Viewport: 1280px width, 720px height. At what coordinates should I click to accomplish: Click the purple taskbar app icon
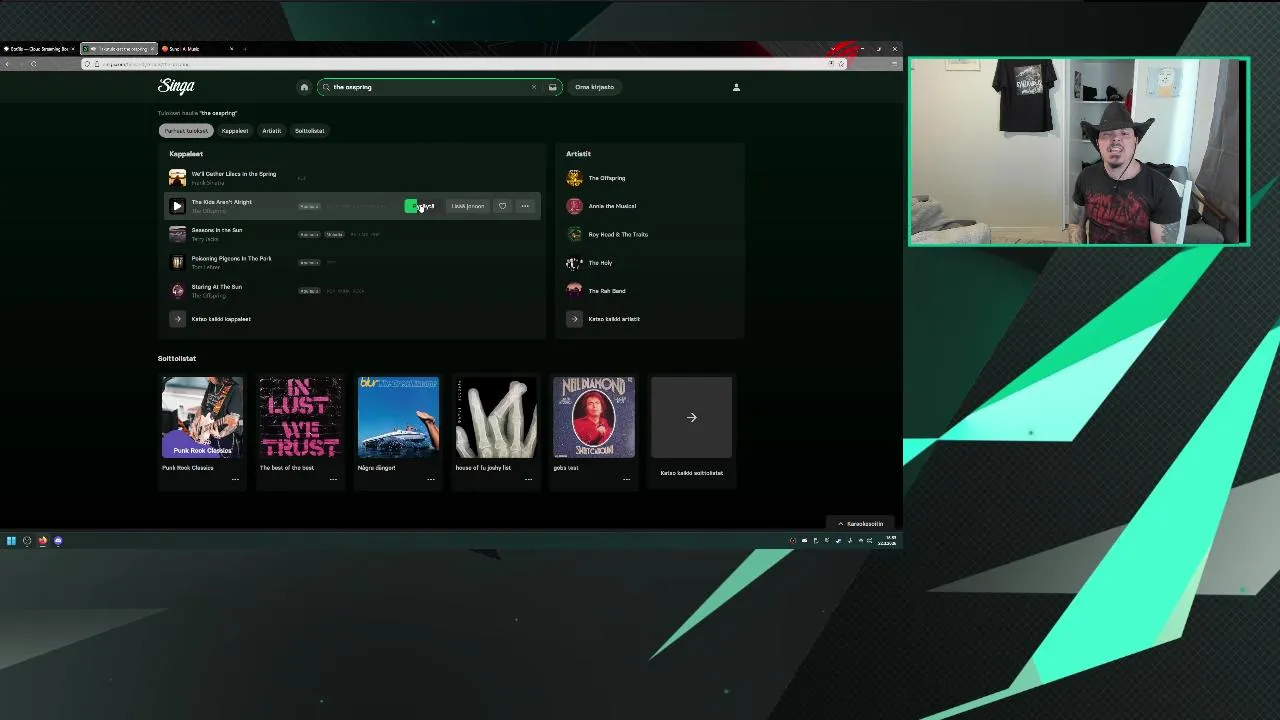tap(58, 541)
